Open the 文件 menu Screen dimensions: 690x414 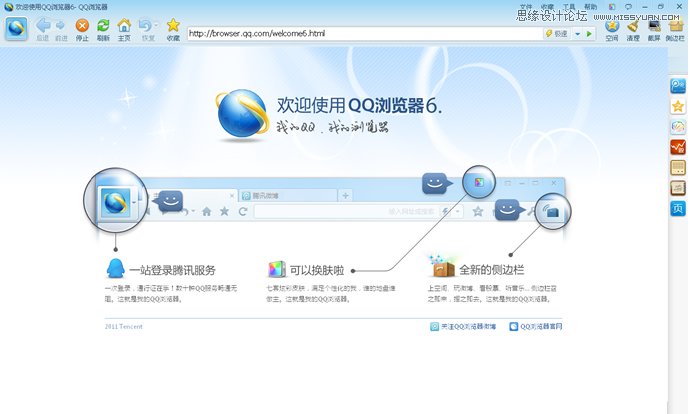click(526, 7)
